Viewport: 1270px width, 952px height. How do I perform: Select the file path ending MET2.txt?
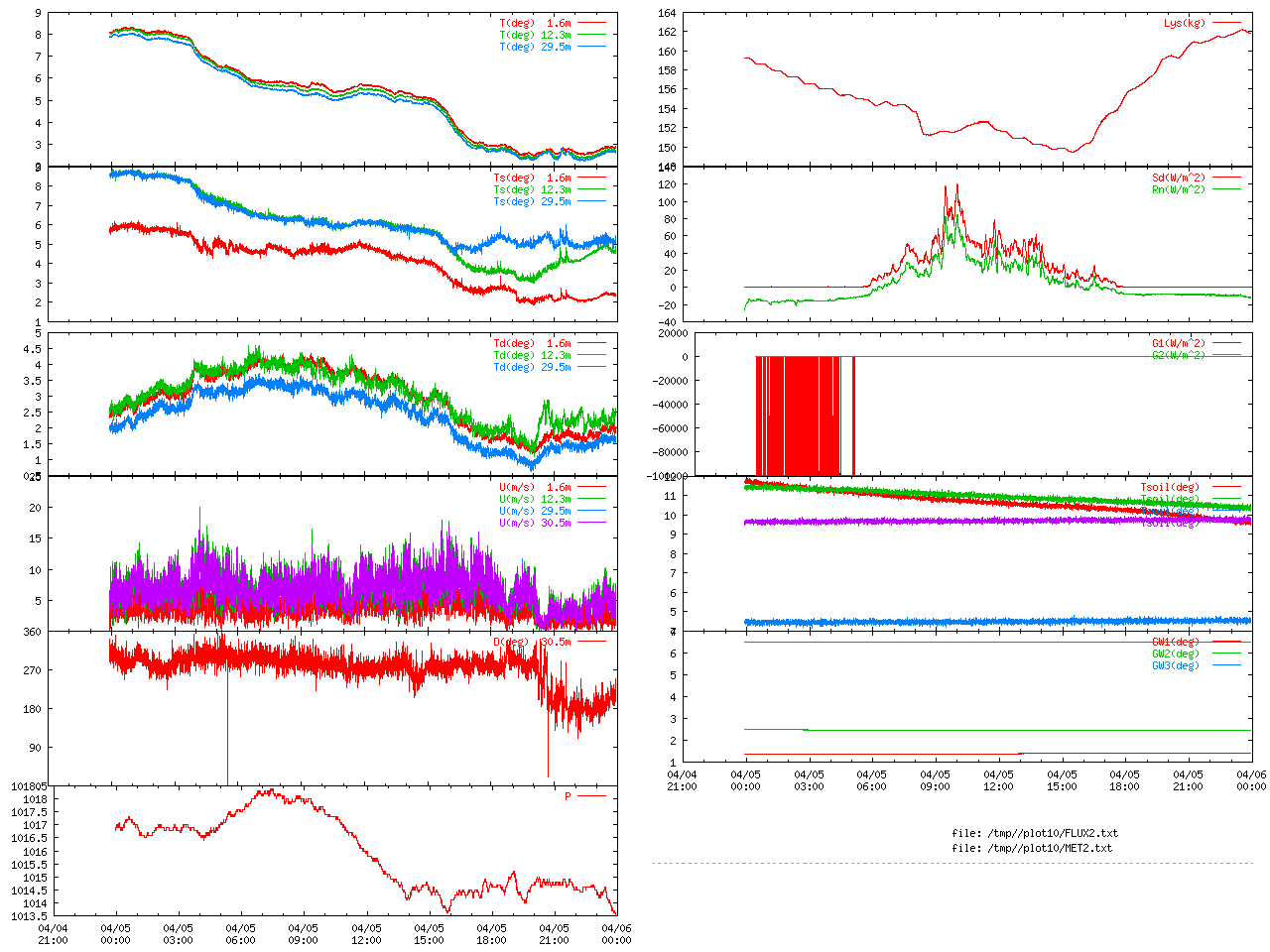pyautogui.click(x=1032, y=848)
